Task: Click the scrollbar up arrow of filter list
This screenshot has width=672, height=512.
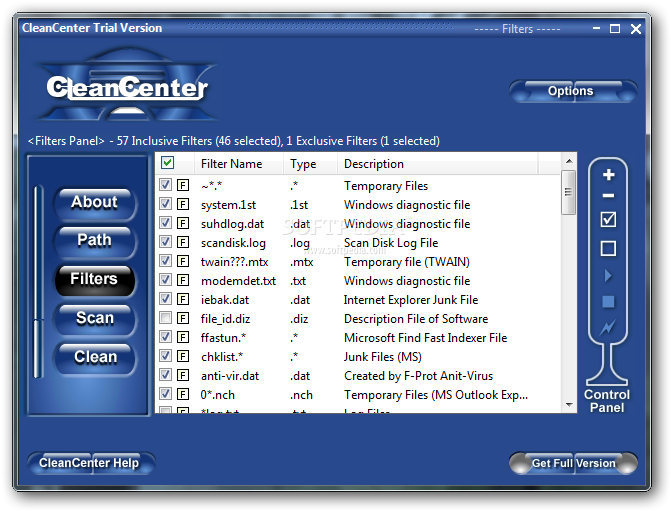Action: click(x=569, y=161)
